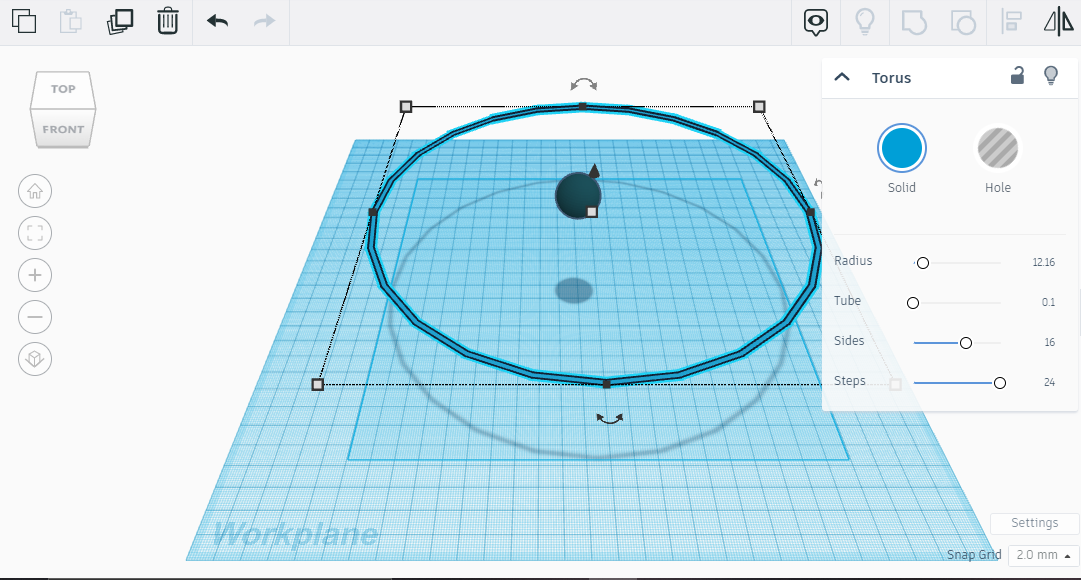Click the Radius value 12.16
The width and height of the screenshot is (1081, 580).
pyautogui.click(x=1044, y=263)
